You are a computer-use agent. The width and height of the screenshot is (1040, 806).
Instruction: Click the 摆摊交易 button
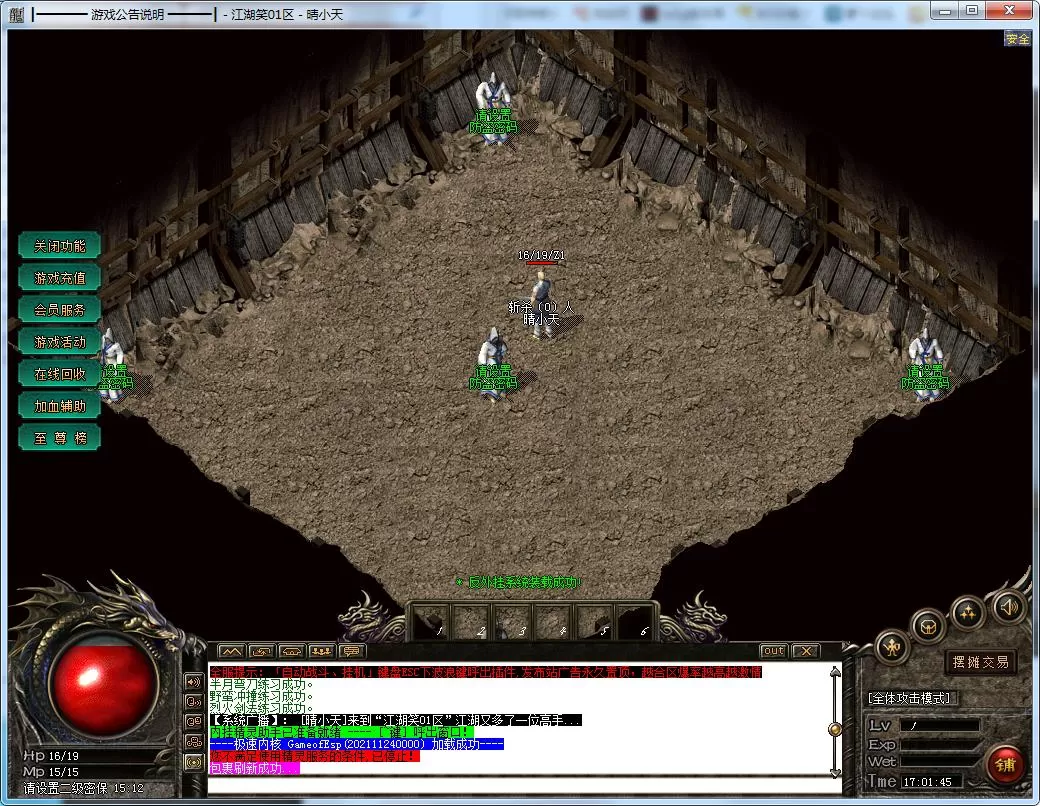[x=980, y=662]
